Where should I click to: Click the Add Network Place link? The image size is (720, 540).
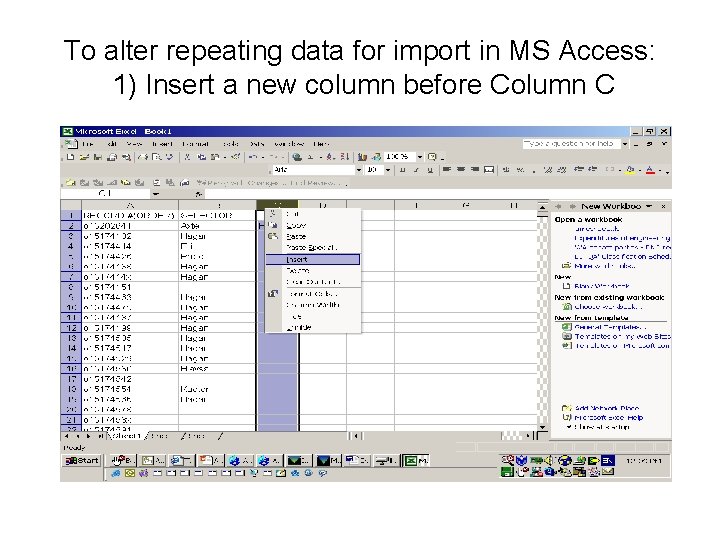tap(607, 408)
